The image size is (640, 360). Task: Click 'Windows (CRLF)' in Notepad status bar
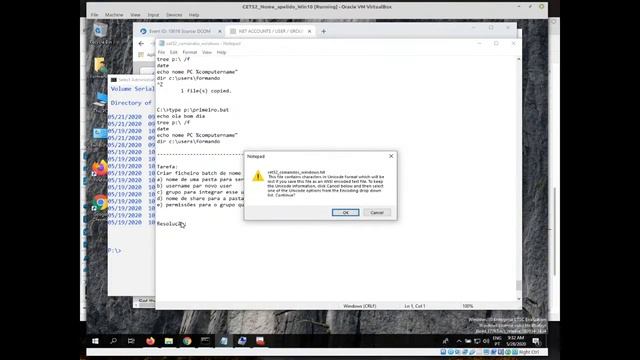(x=360, y=306)
